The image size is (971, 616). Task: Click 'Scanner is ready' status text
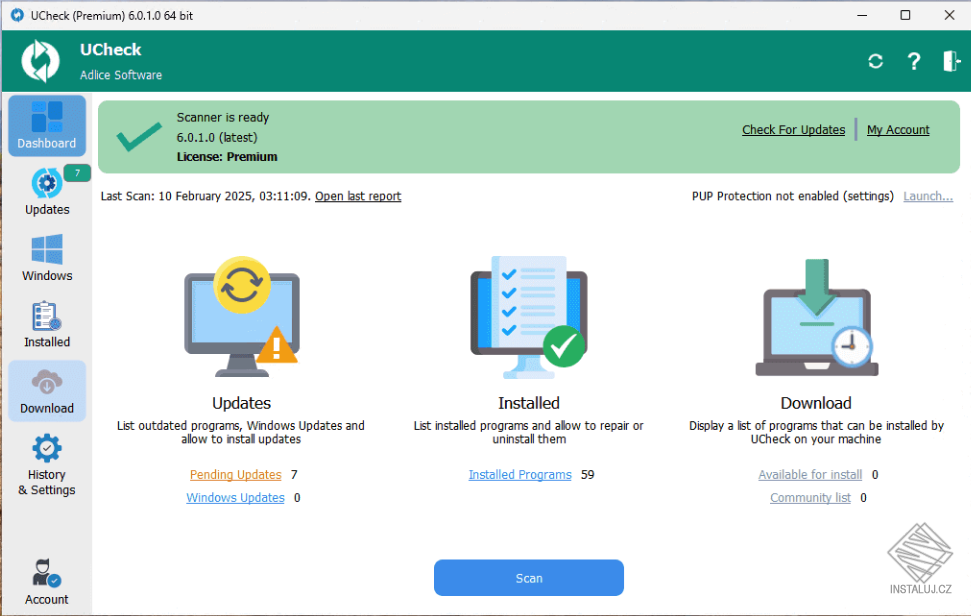point(223,117)
